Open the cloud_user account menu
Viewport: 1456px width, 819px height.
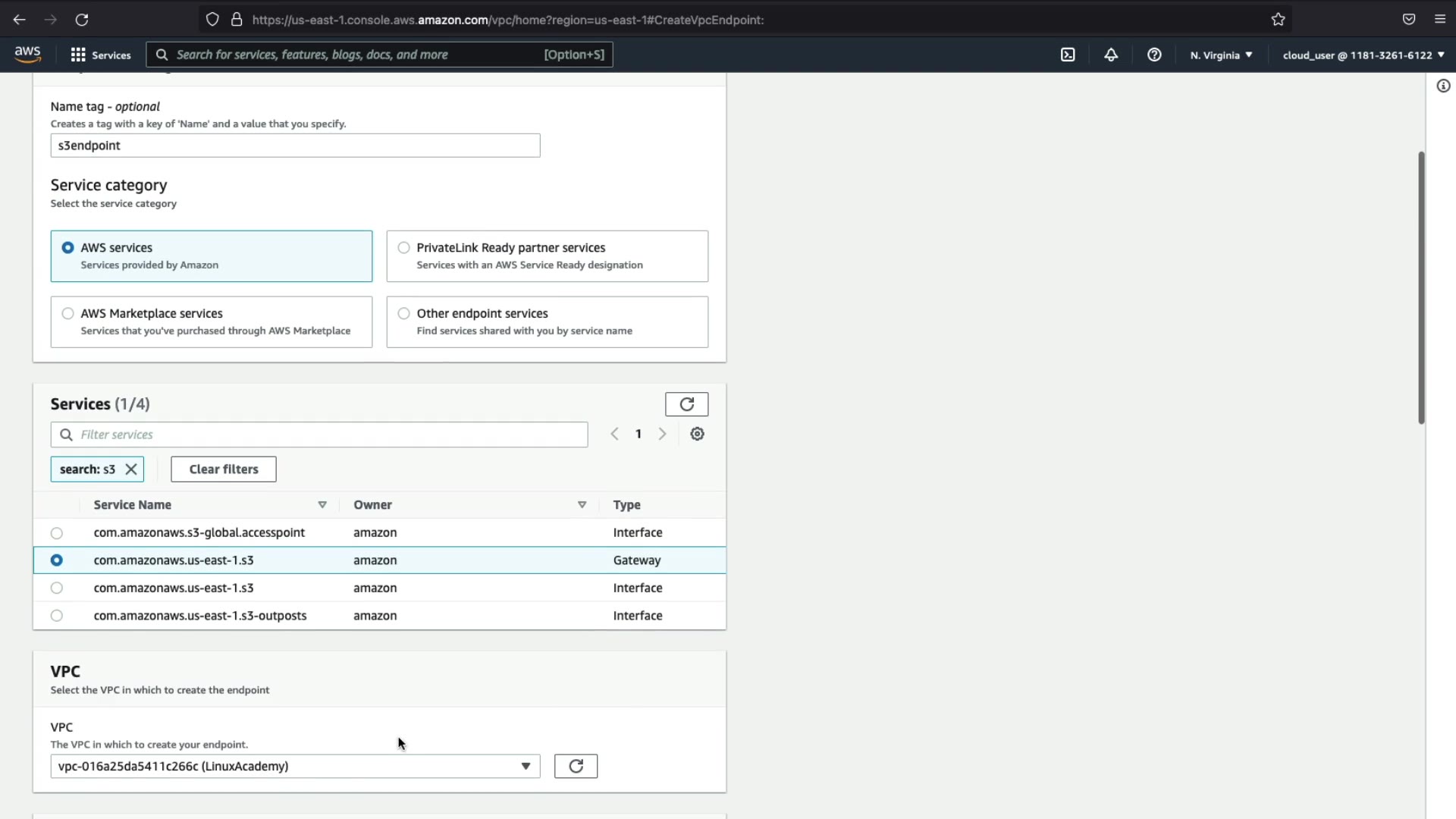tap(1363, 55)
